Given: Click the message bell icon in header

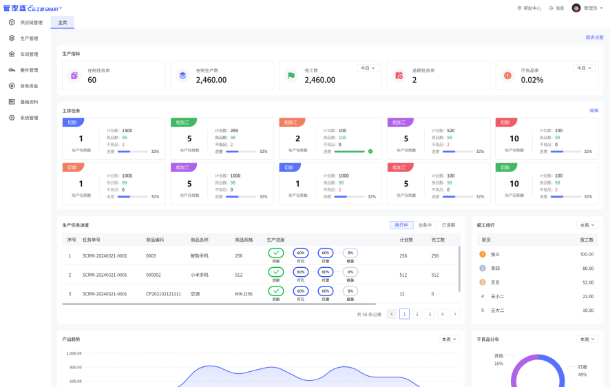Looking at the screenshot, I should (x=551, y=8).
